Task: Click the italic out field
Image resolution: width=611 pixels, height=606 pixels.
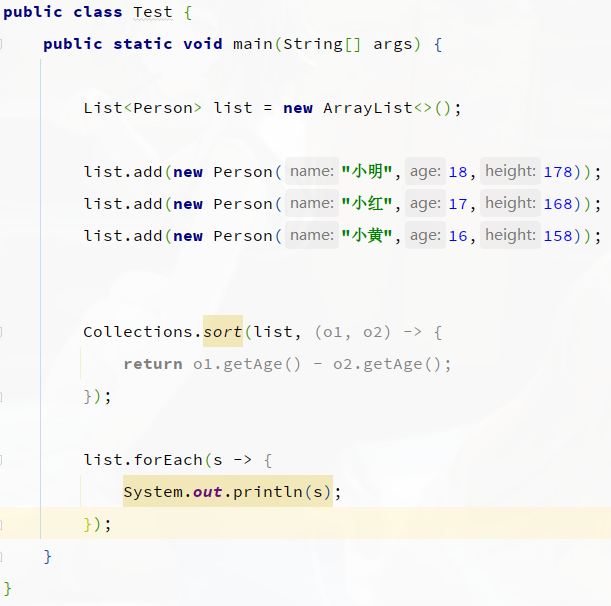Action: tap(207, 492)
